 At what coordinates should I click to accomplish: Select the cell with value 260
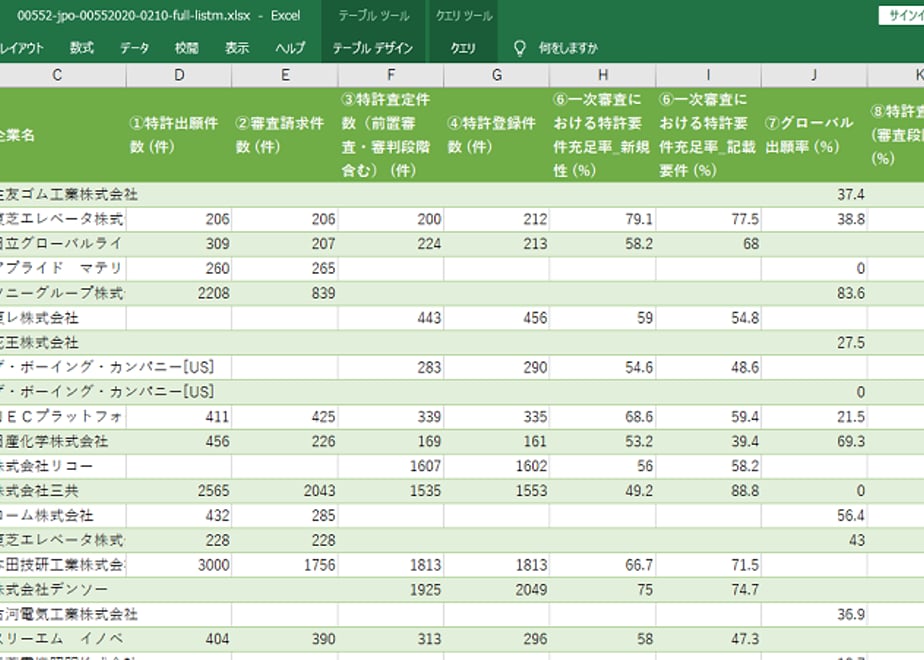pos(179,269)
